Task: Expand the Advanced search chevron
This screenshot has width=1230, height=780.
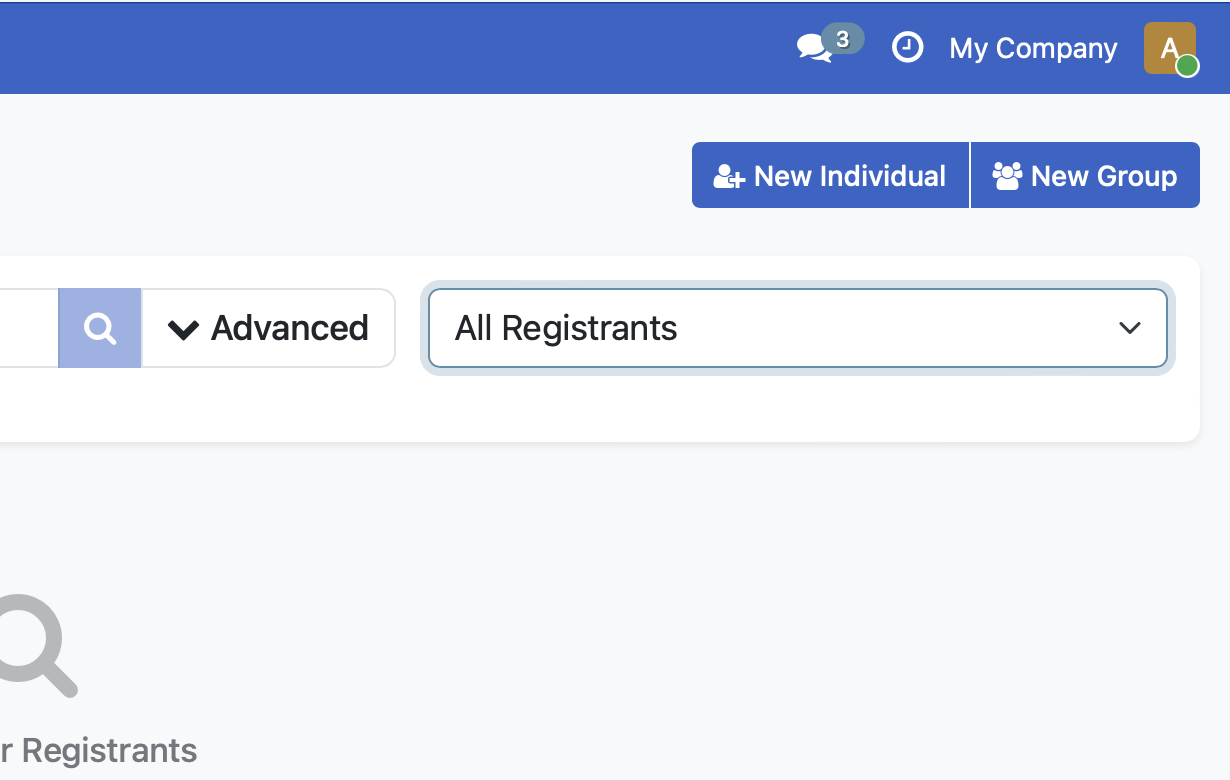Action: point(184,329)
